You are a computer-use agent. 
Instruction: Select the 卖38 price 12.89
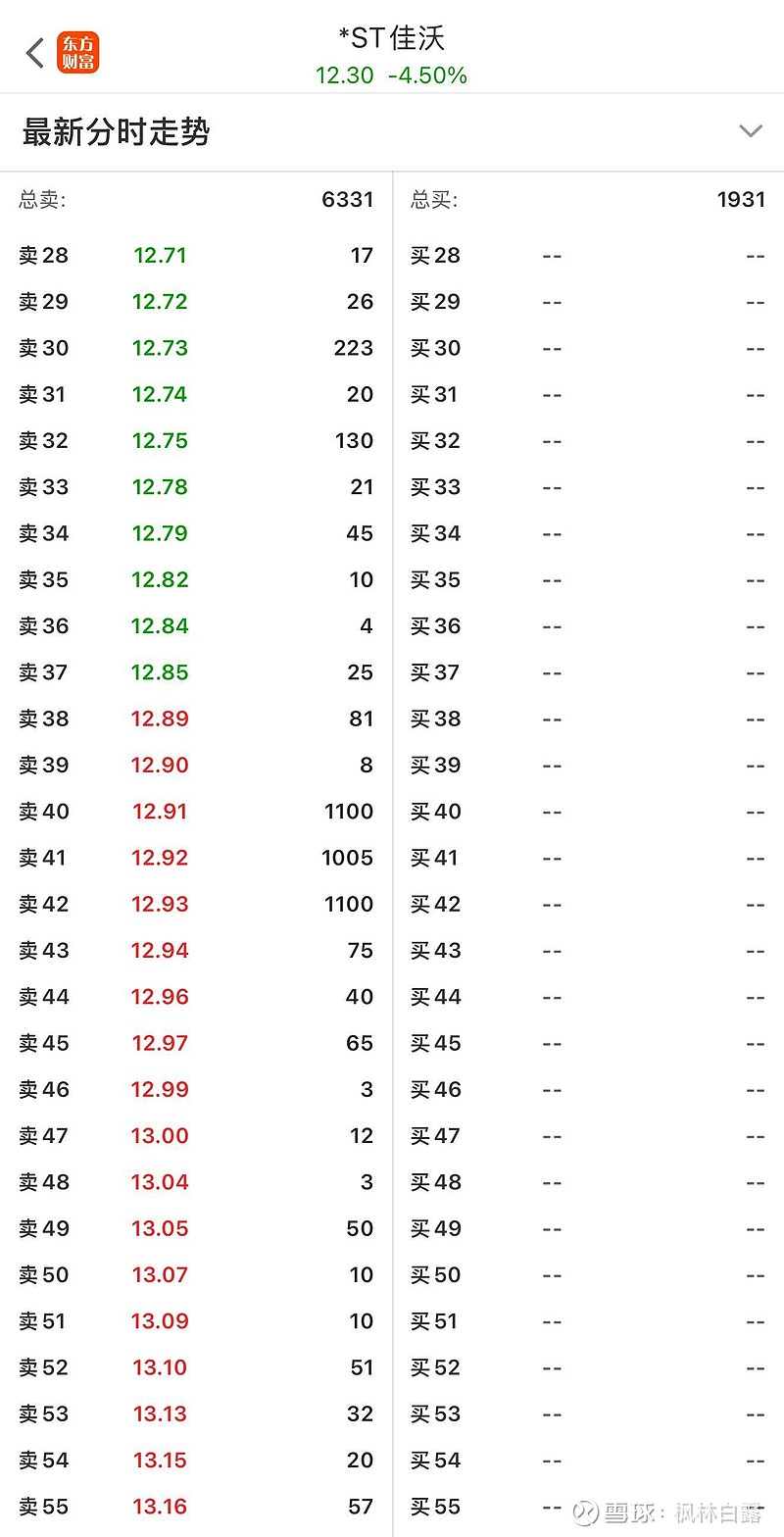click(160, 719)
